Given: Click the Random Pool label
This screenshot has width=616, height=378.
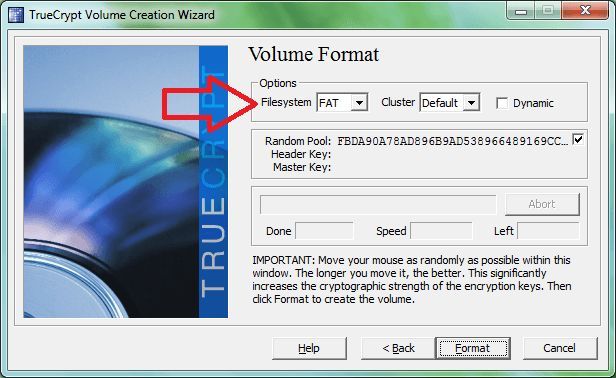Looking at the screenshot, I should coord(298,141).
